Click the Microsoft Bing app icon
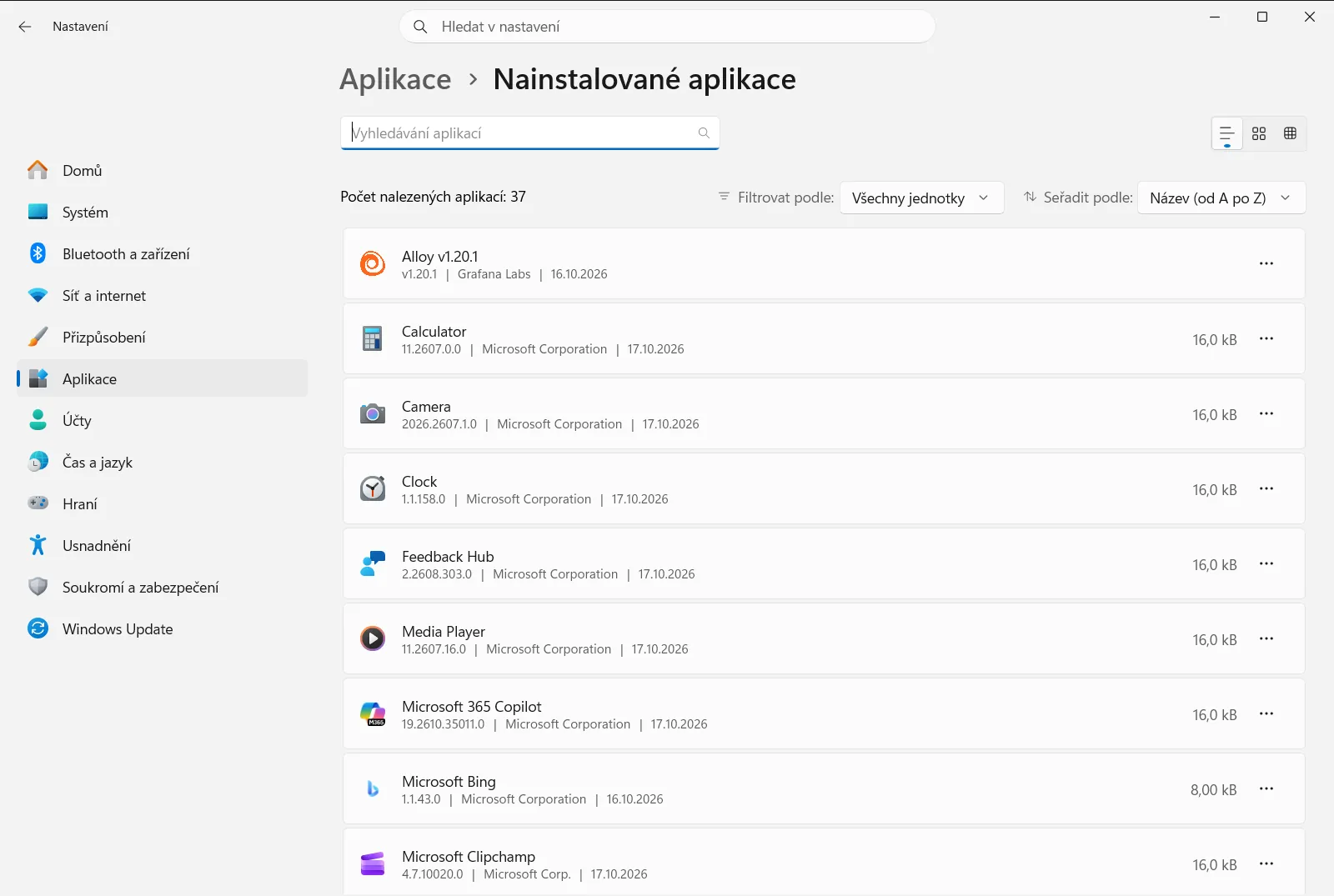This screenshot has height=896, width=1334. point(373,788)
